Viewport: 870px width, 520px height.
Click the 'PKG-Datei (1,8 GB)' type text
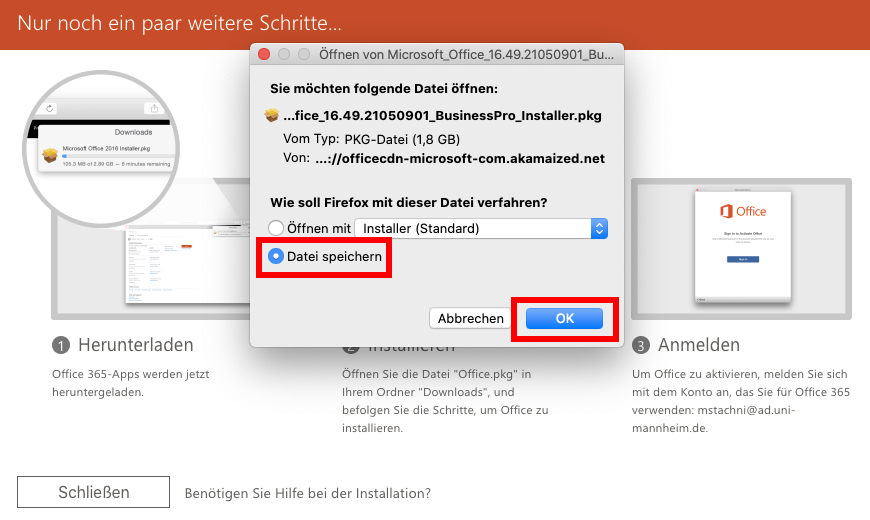[402, 139]
